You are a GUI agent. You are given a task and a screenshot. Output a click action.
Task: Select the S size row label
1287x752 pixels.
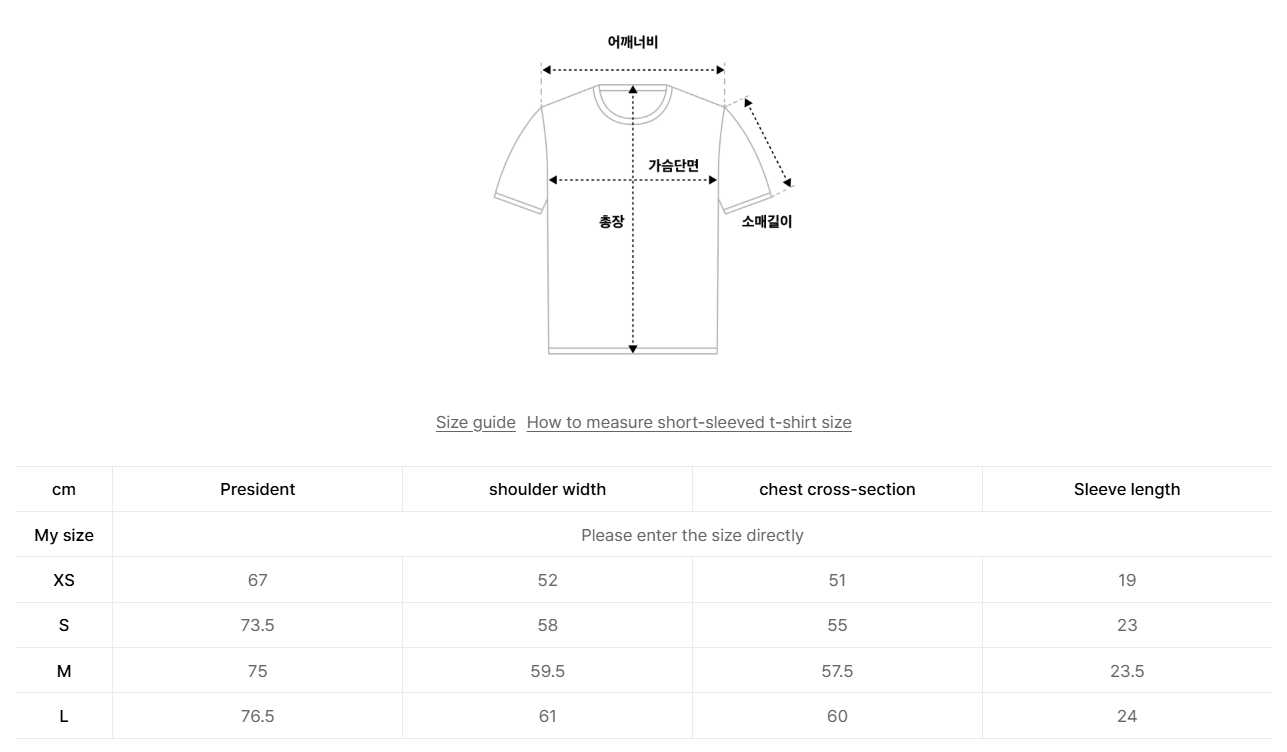coord(64,625)
